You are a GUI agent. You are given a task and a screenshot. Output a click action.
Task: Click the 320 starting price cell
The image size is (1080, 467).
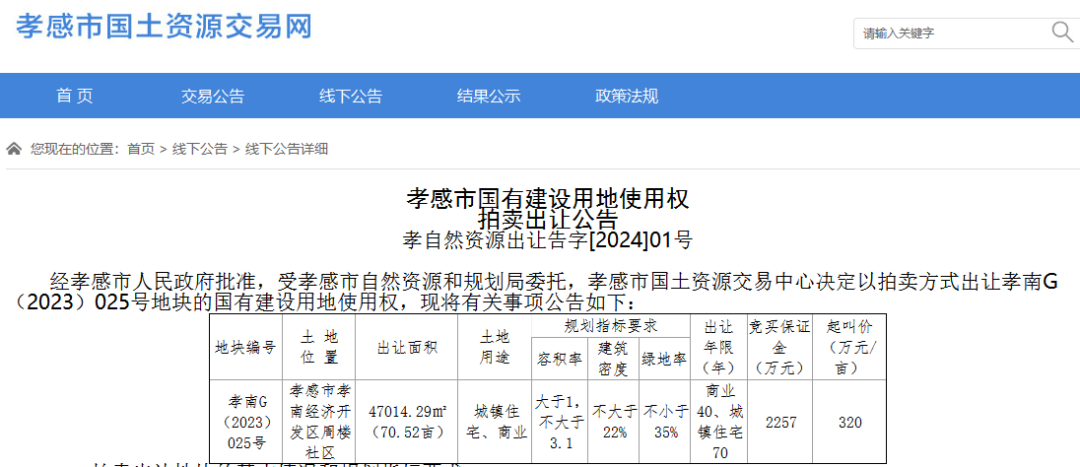point(849,422)
